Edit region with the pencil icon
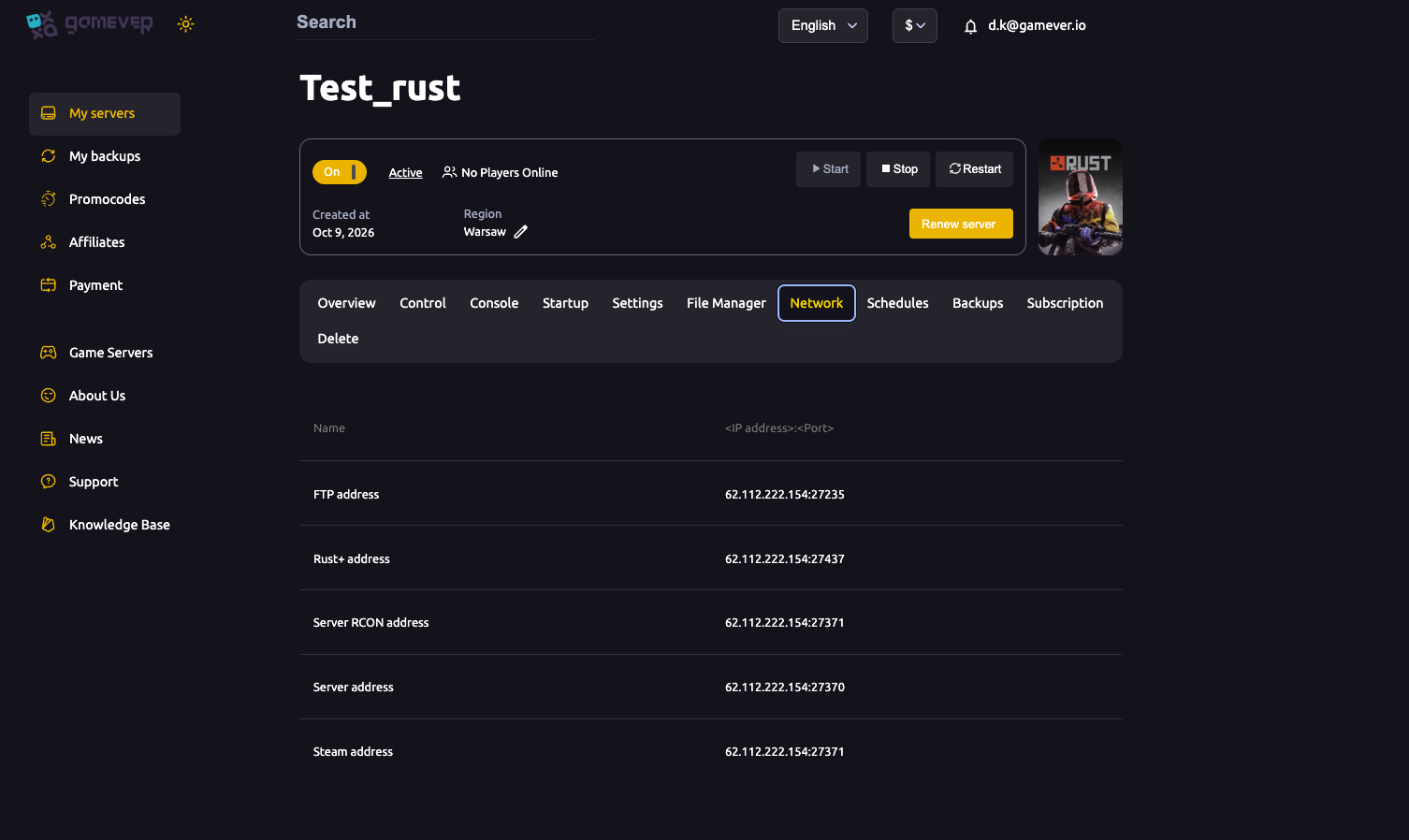Screen dimensions: 1409x840 click(x=521, y=232)
